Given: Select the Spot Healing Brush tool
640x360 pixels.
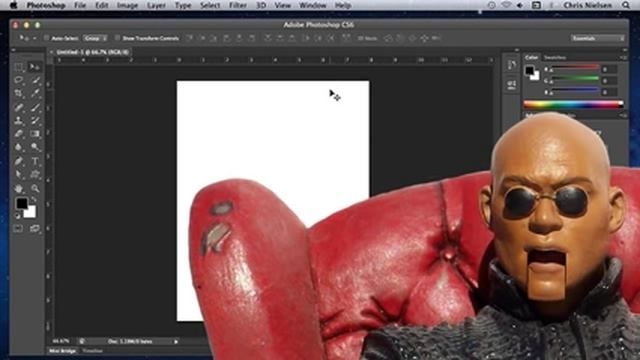Looking at the screenshot, I should 19,107.
